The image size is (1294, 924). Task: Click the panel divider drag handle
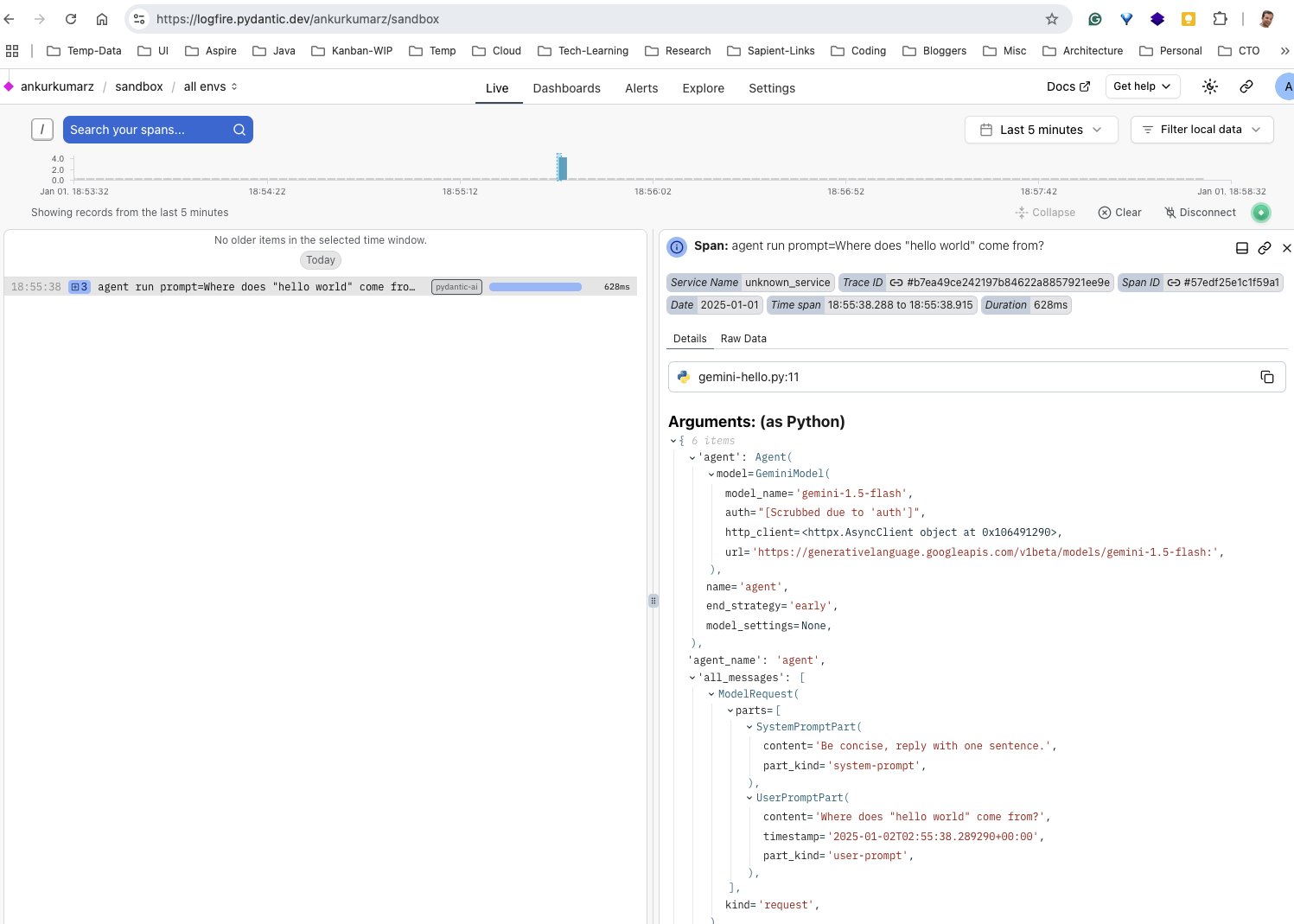653,601
